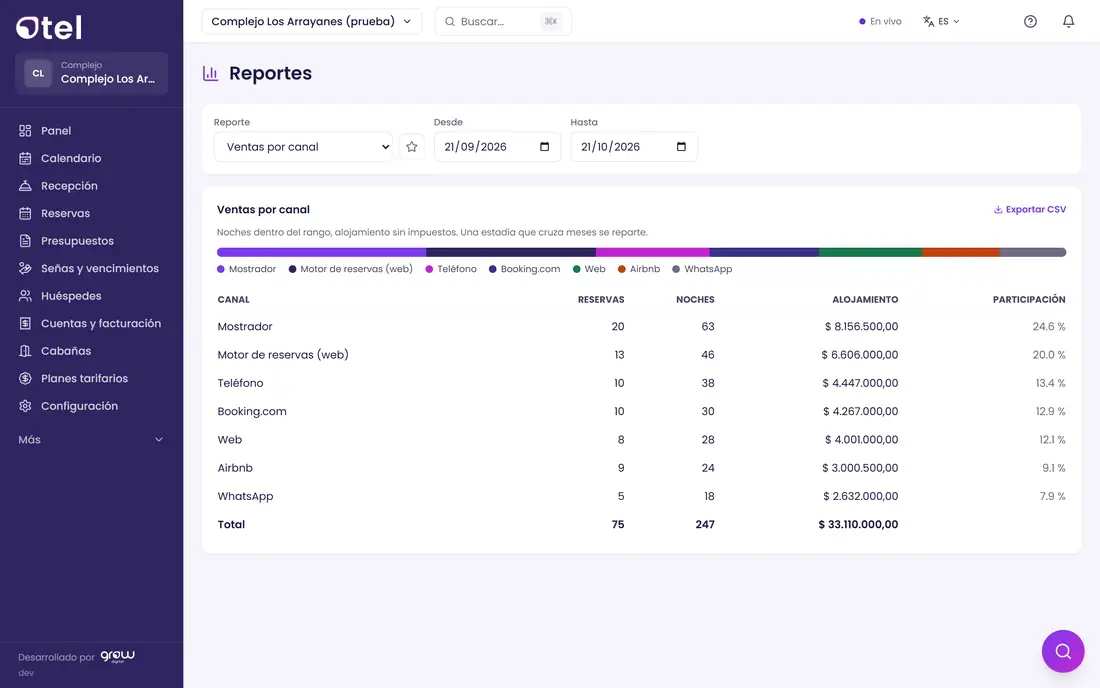This screenshot has height=688, width=1100.
Task: Open the language translate icon ES
Action: 941,21
